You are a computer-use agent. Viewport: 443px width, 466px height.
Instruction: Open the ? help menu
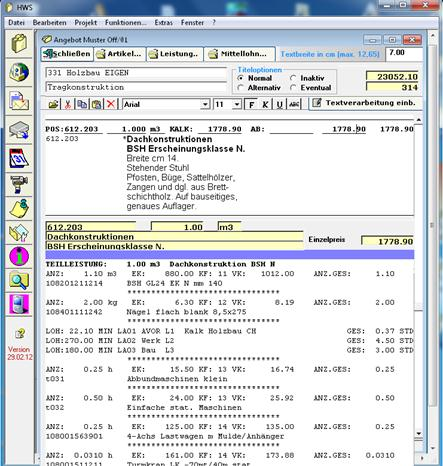pos(214,23)
